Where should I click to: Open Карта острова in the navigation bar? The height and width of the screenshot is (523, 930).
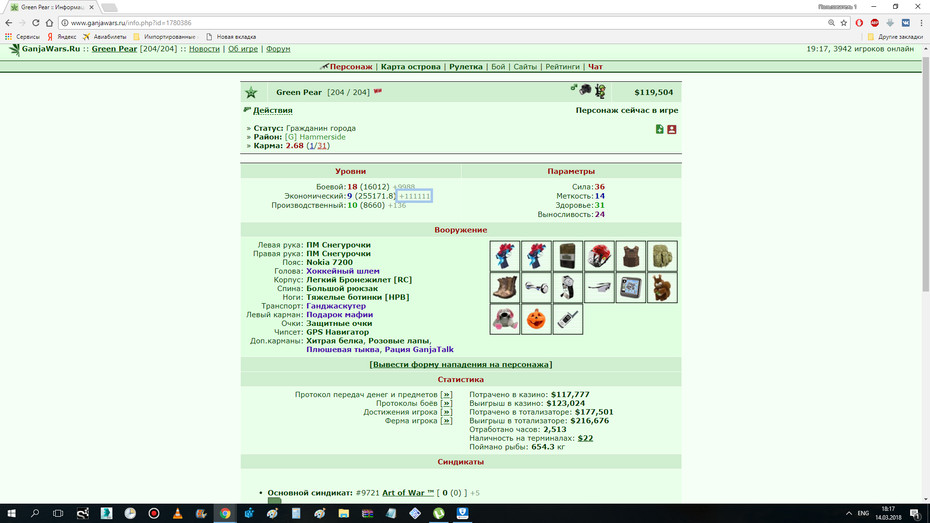click(x=410, y=66)
